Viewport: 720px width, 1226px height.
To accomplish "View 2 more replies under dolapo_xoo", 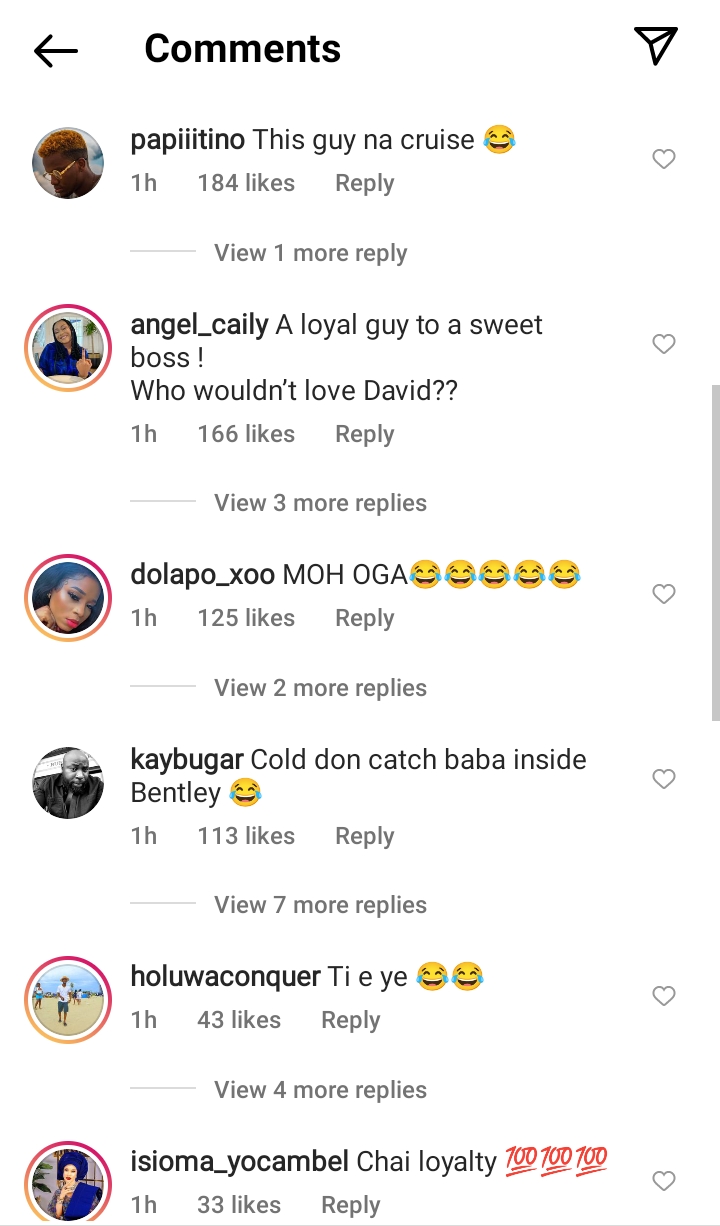I will (320, 688).
